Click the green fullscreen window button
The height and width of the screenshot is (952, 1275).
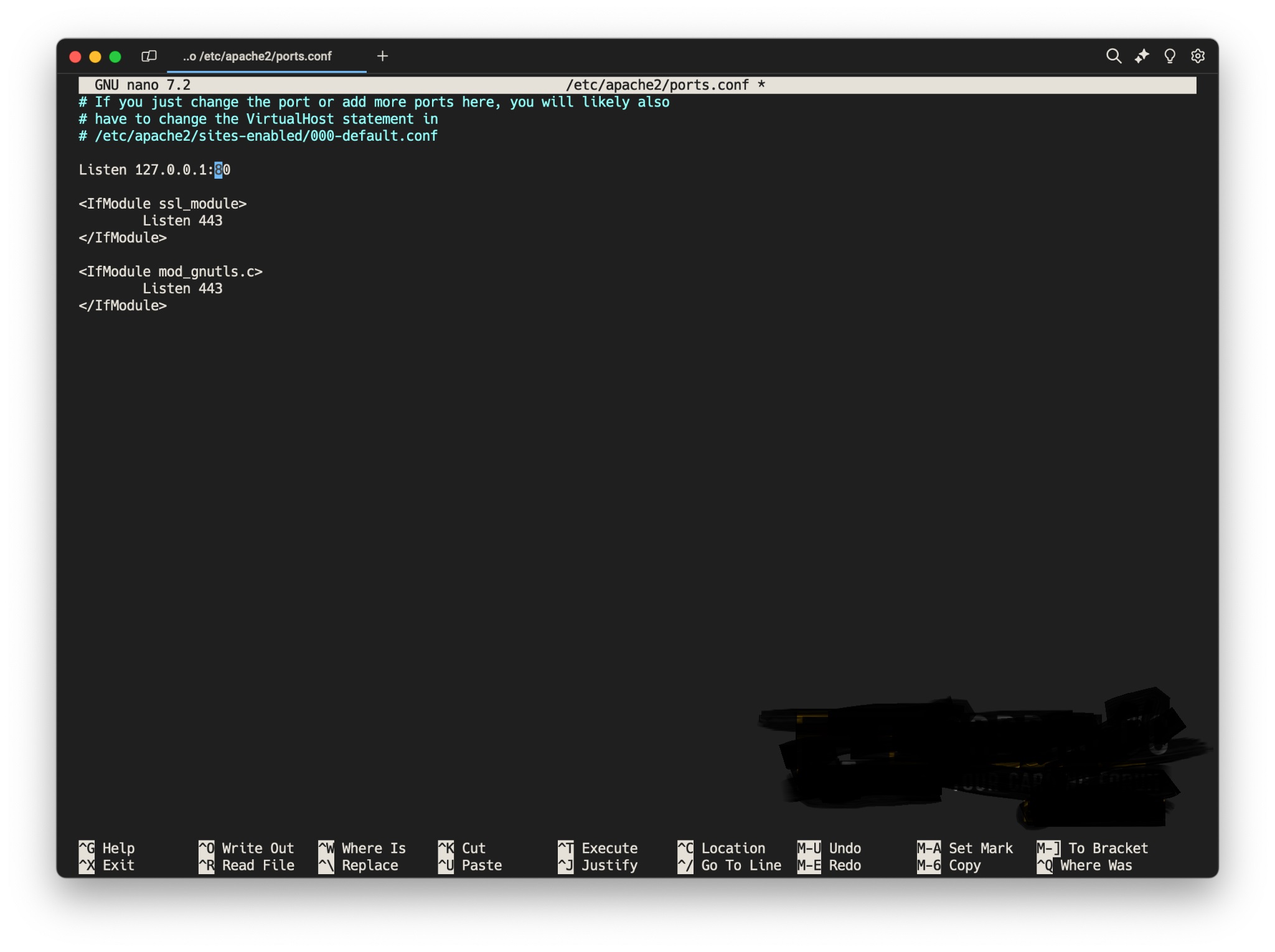(115, 57)
